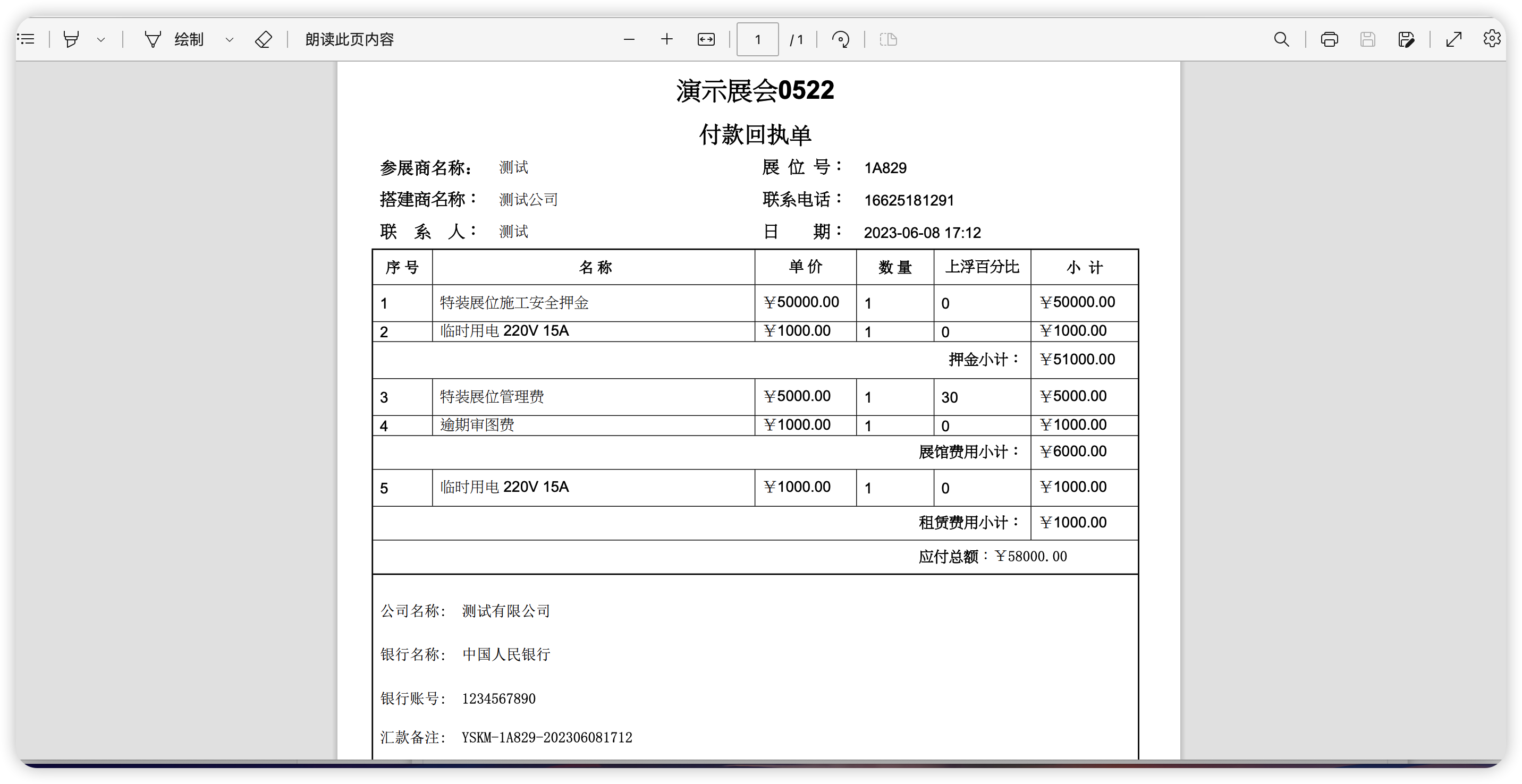Viewport: 1522px width, 784px height.
Task: Open the table of contents sidebar
Action: click(x=27, y=39)
